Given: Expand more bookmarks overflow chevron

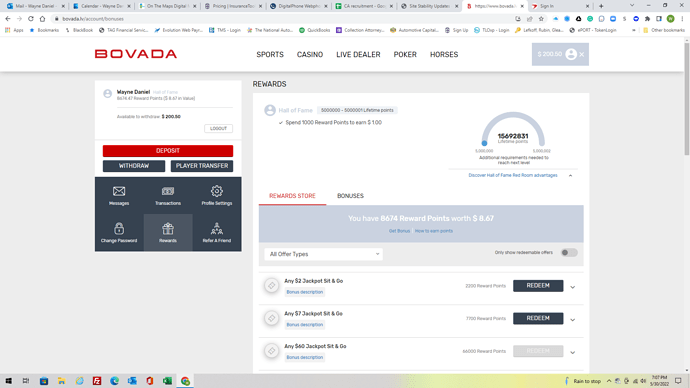Looking at the screenshot, I should pos(634,30).
